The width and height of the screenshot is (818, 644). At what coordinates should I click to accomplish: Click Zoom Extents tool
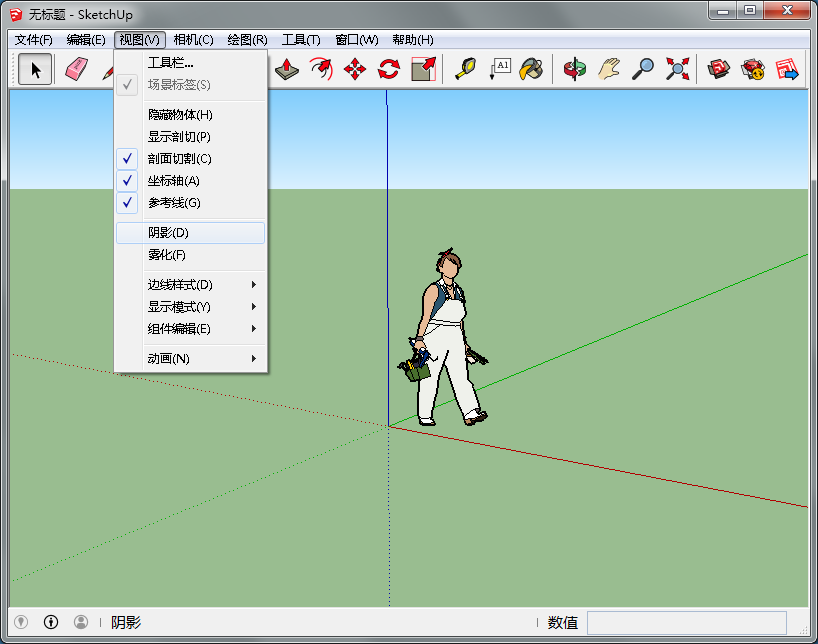coord(678,69)
